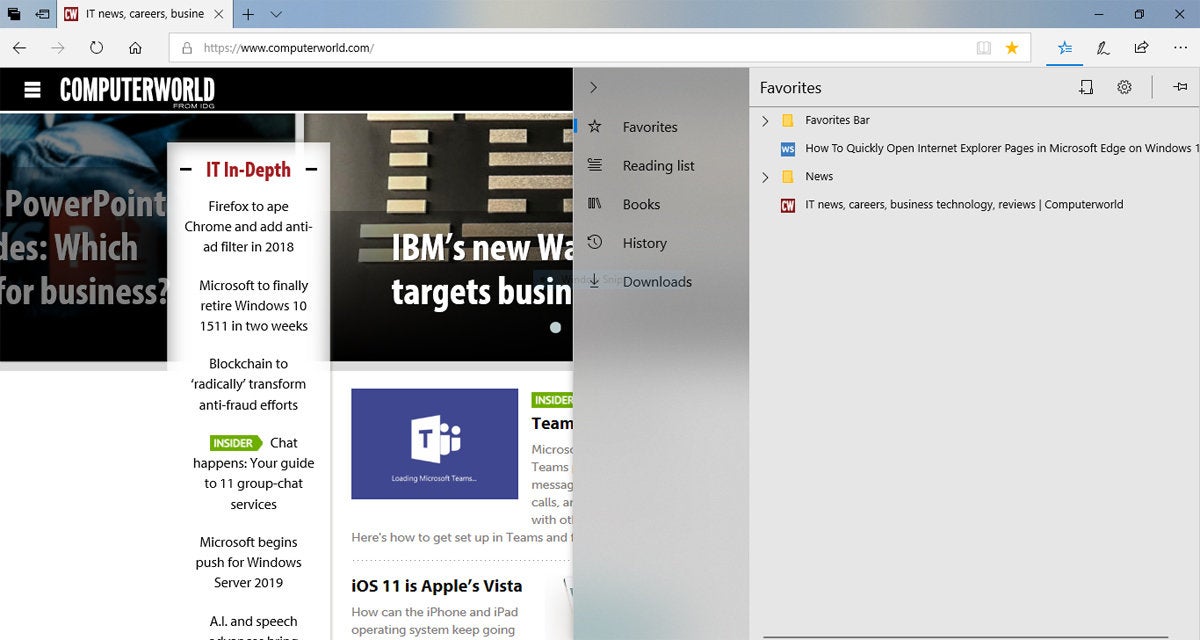Set these tabs aside
Screen dimensions: 1200x640
point(42,14)
